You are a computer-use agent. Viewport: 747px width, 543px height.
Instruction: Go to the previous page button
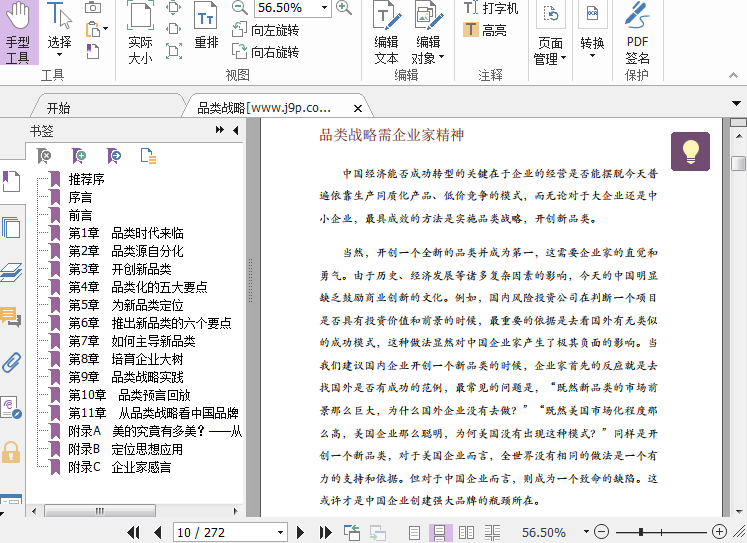coord(158,532)
